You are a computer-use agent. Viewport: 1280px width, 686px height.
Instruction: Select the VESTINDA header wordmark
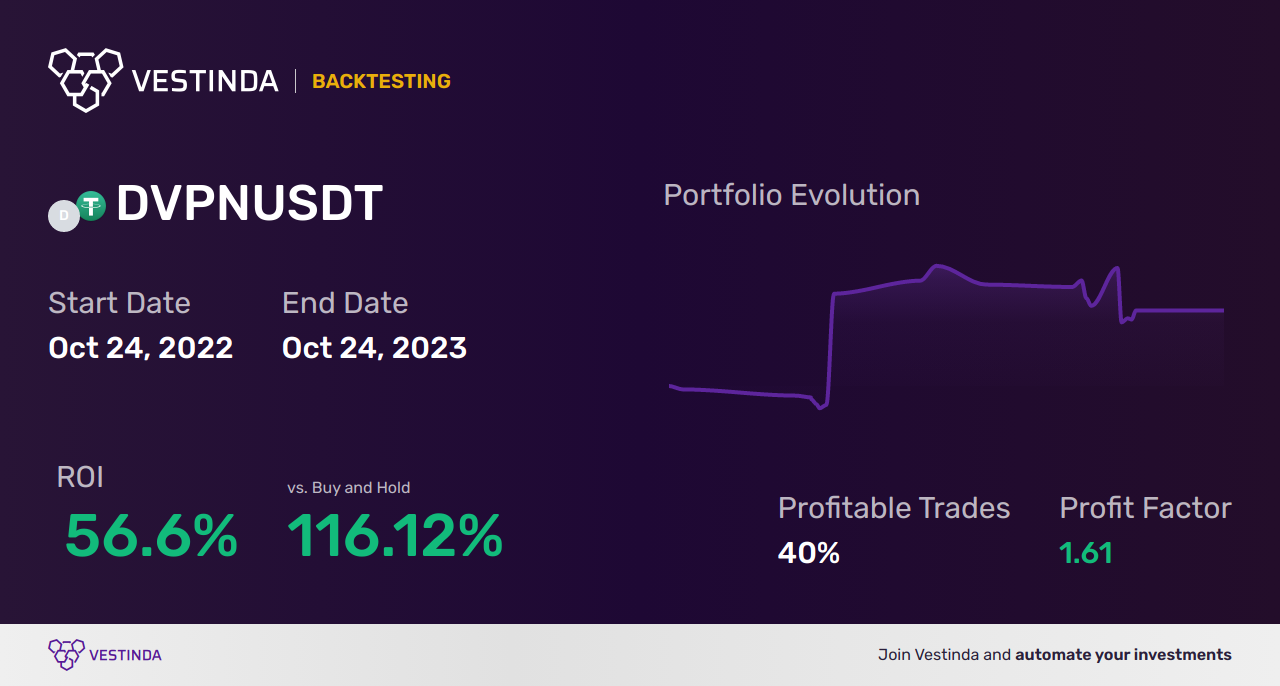206,81
